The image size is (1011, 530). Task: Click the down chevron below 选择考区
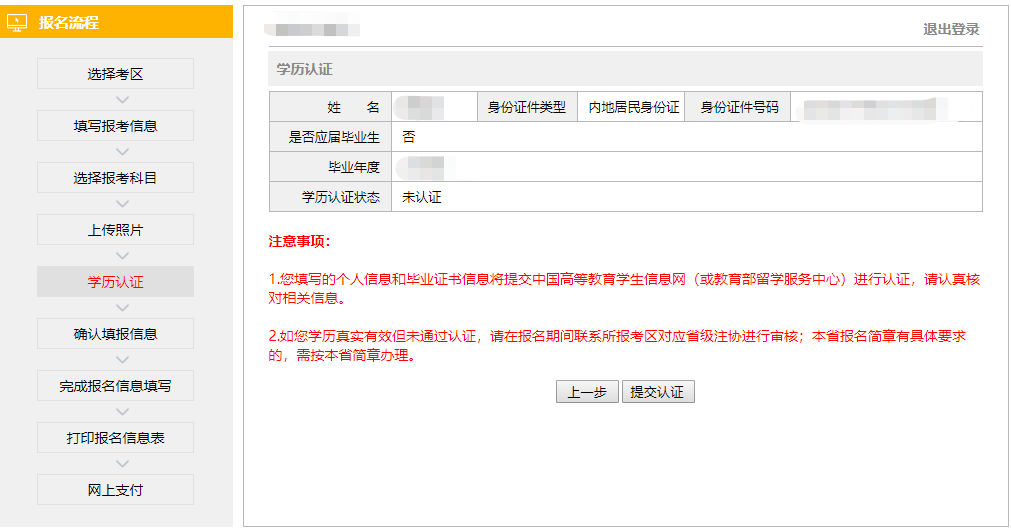tap(123, 100)
